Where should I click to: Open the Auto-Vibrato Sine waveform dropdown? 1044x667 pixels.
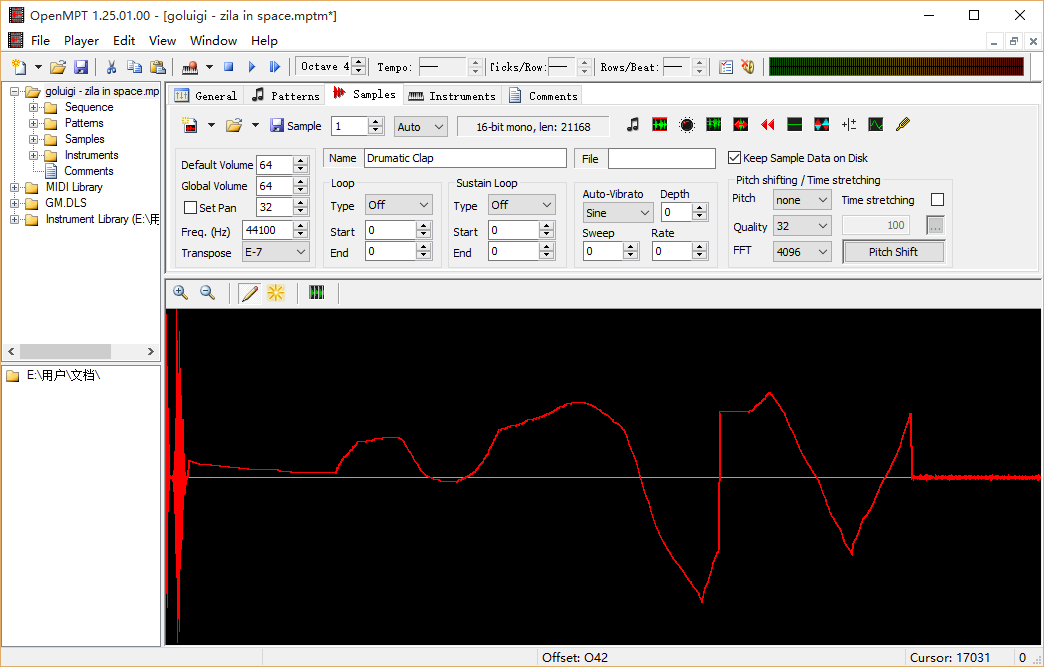pyautogui.click(x=617, y=213)
